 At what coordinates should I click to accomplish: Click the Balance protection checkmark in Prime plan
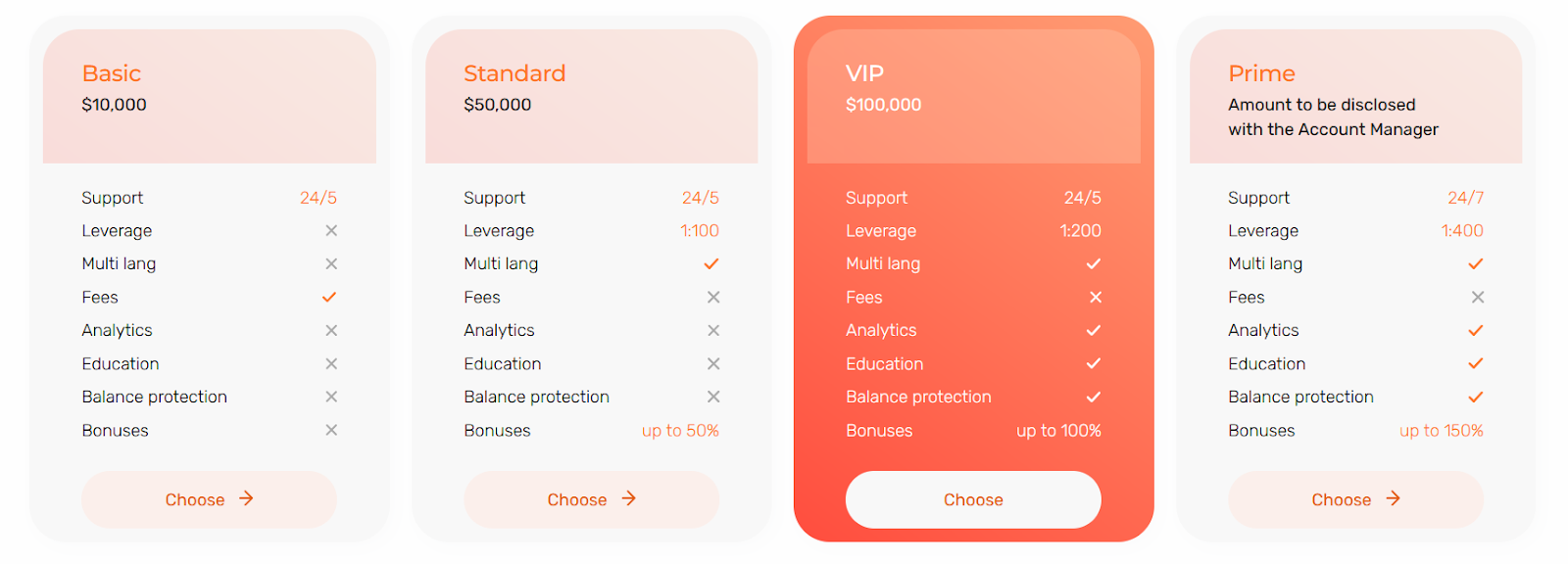pyautogui.click(x=1476, y=397)
